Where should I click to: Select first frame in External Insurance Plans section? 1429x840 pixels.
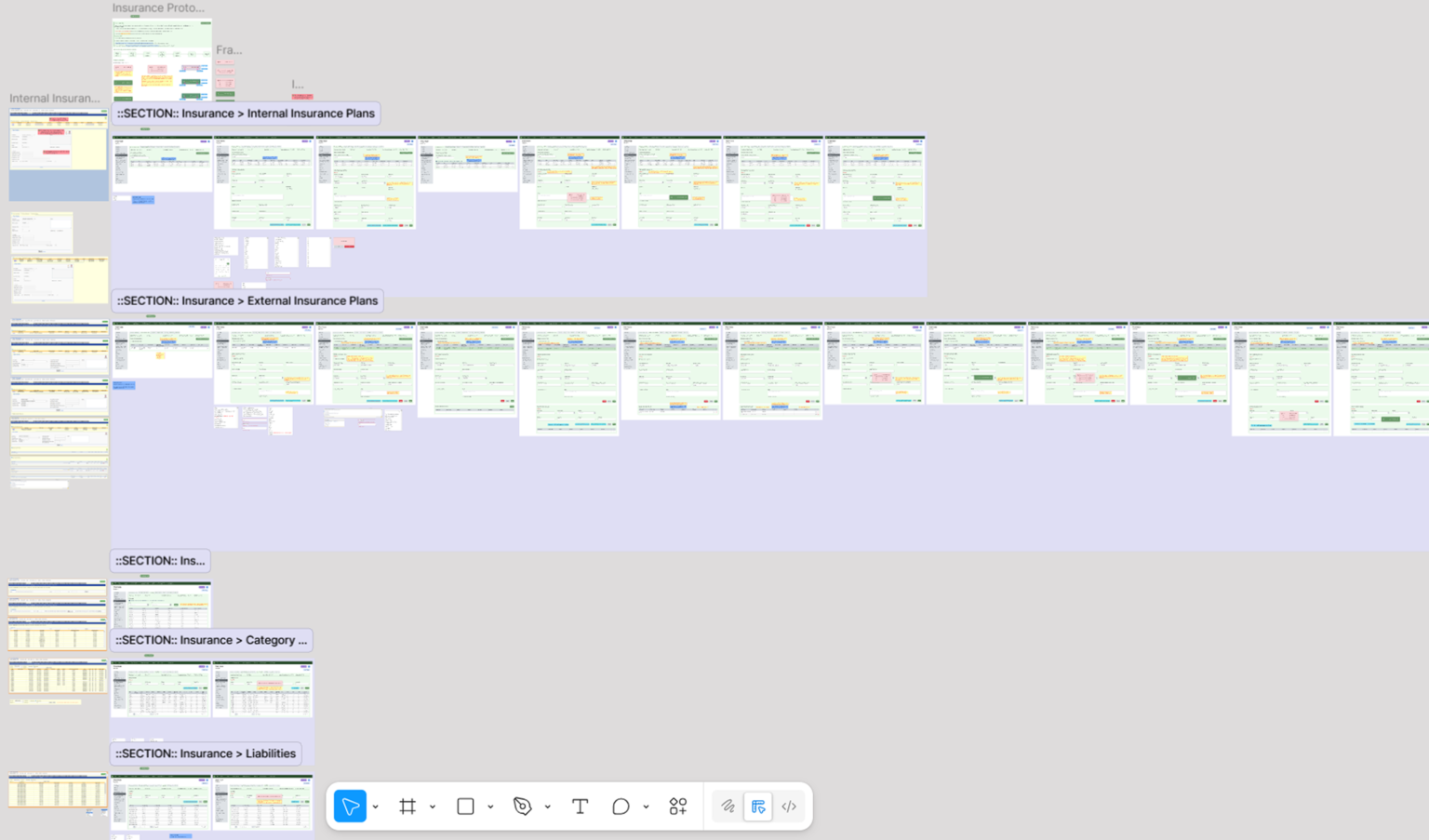[162, 350]
